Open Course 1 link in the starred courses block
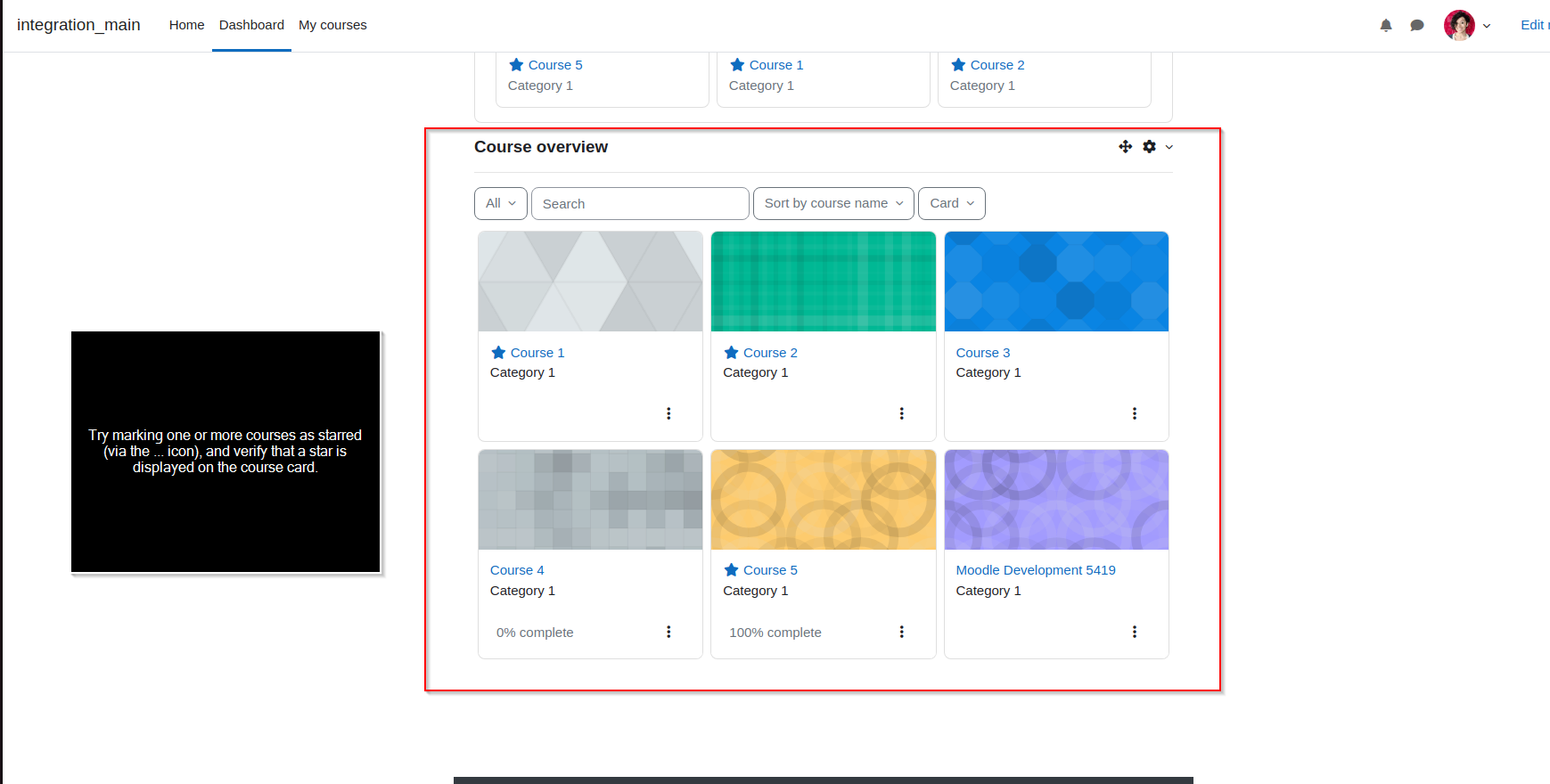This screenshot has width=1550, height=784. tap(776, 65)
